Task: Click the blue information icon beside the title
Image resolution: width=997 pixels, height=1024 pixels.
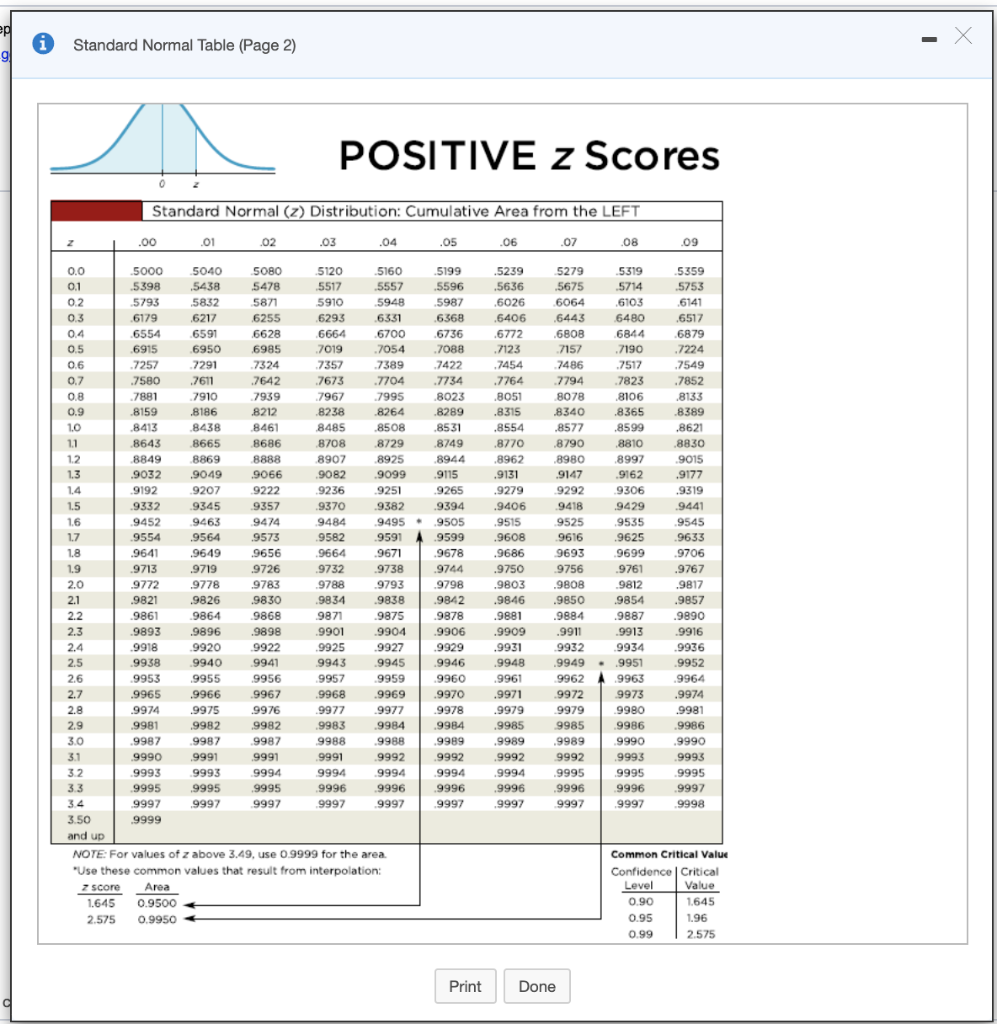Action: (x=43, y=44)
